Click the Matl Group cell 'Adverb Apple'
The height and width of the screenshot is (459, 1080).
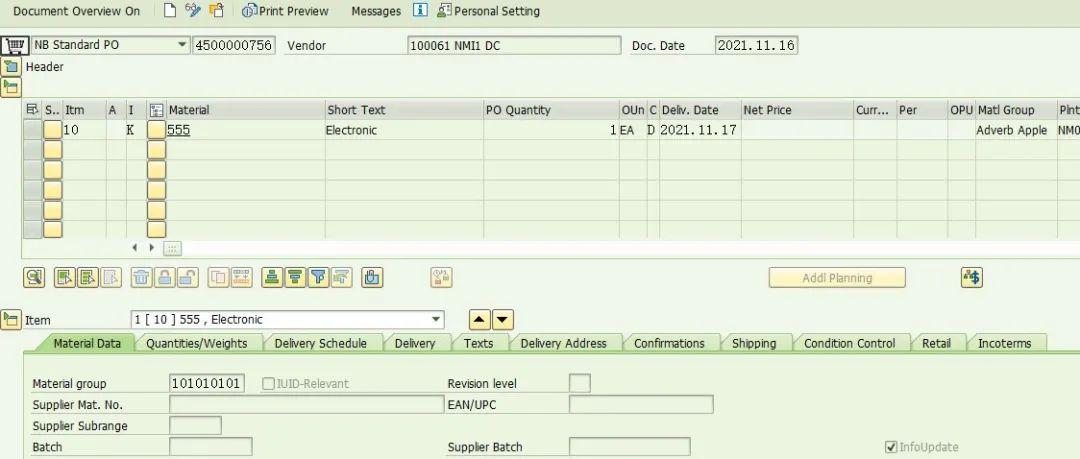1015,130
